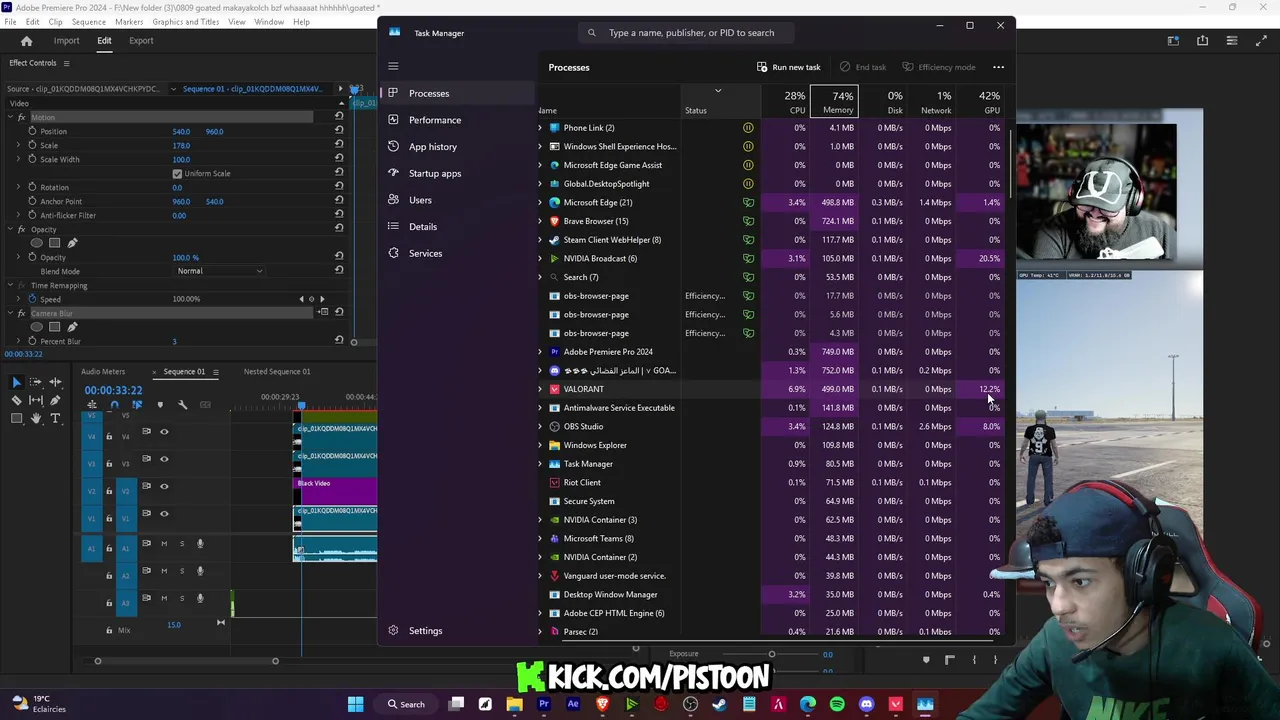Click the Windows Start button
1280x720 pixels.
(355, 704)
